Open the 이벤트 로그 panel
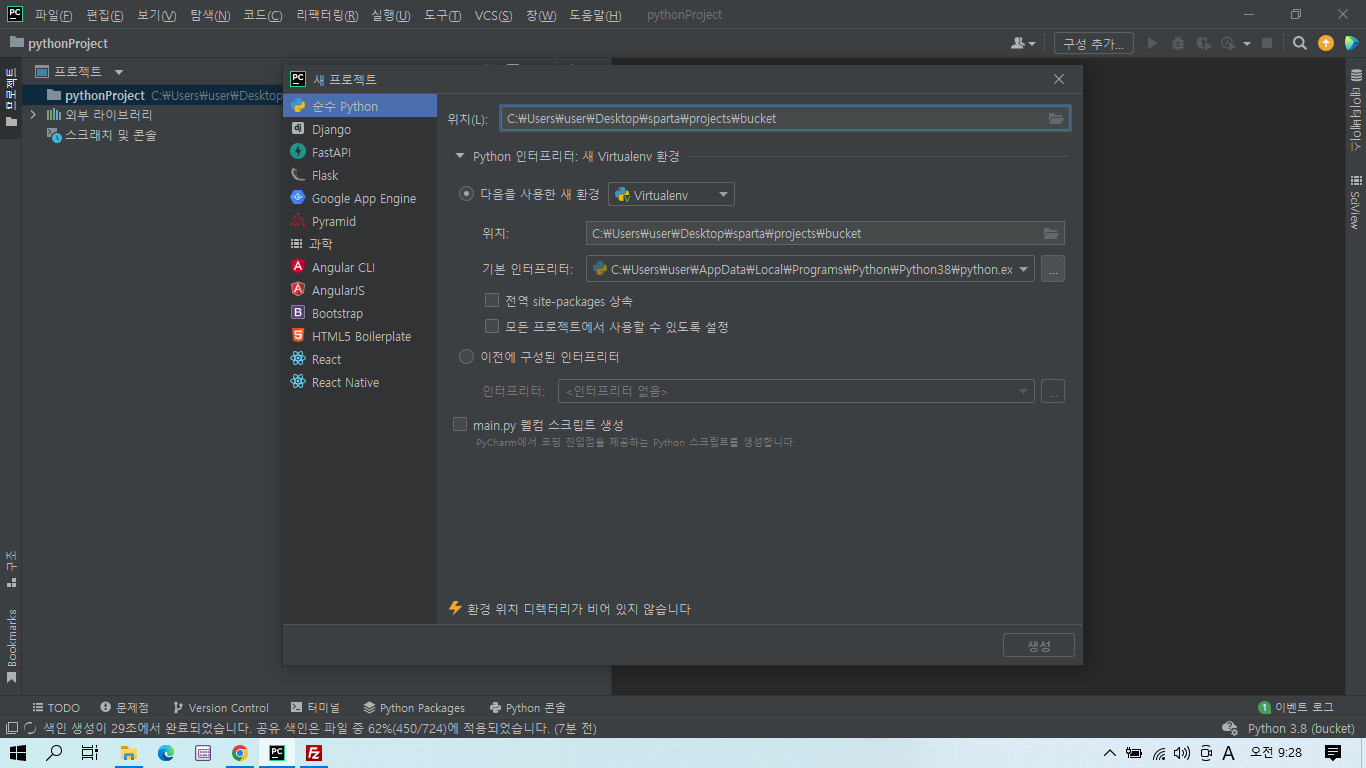 1296,707
